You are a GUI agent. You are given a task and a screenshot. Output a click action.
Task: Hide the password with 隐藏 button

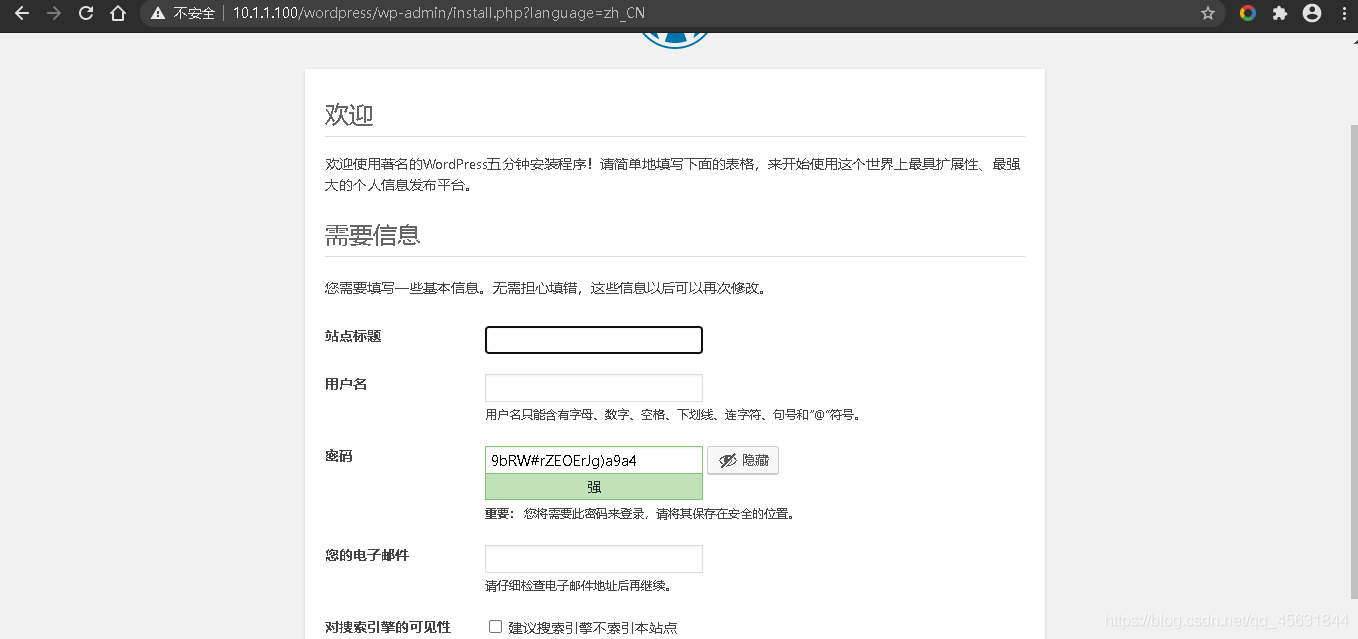click(x=743, y=460)
